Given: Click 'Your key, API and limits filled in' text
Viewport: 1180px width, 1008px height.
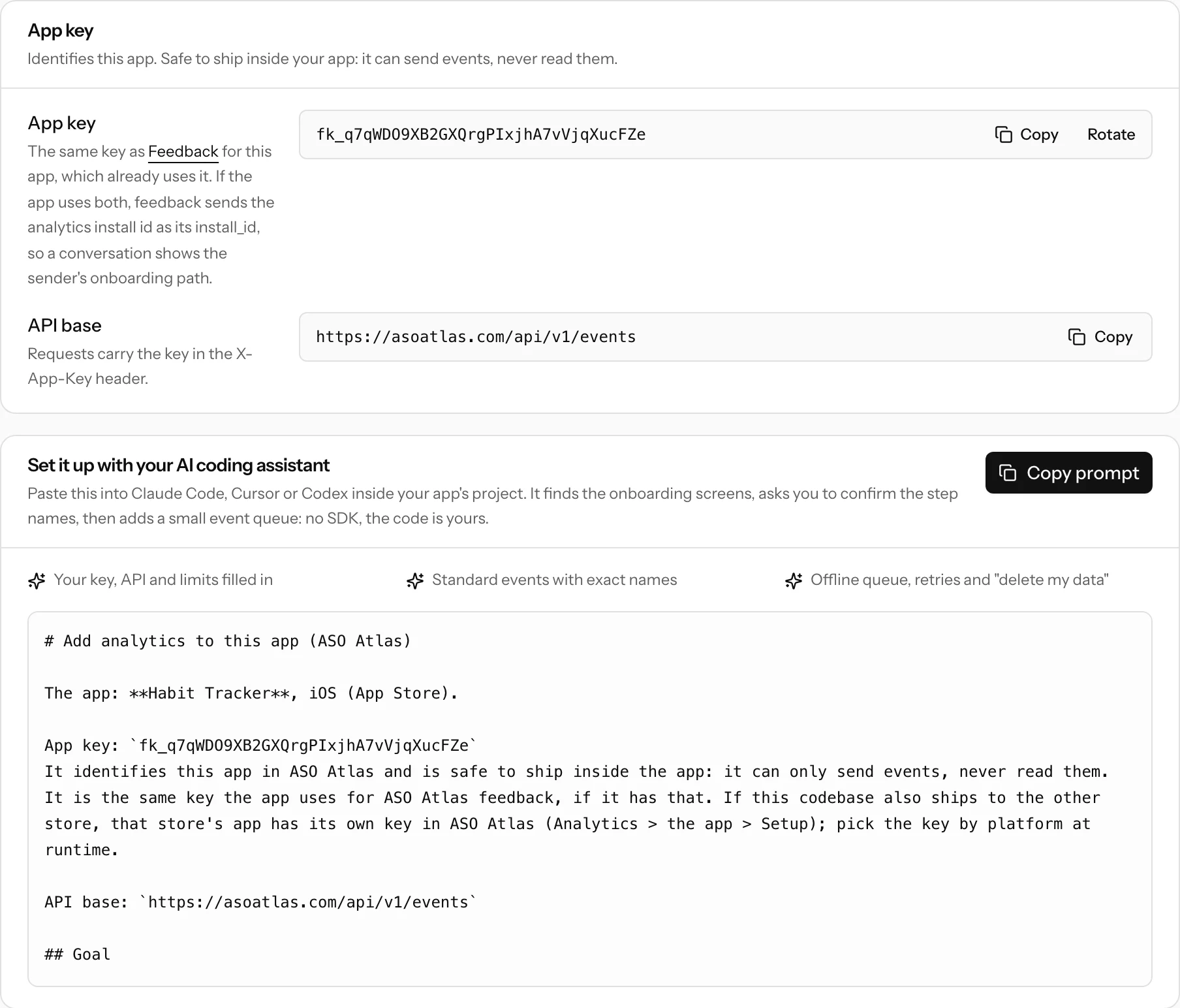Looking at the screenshot, I should click(x=163, y=580).
